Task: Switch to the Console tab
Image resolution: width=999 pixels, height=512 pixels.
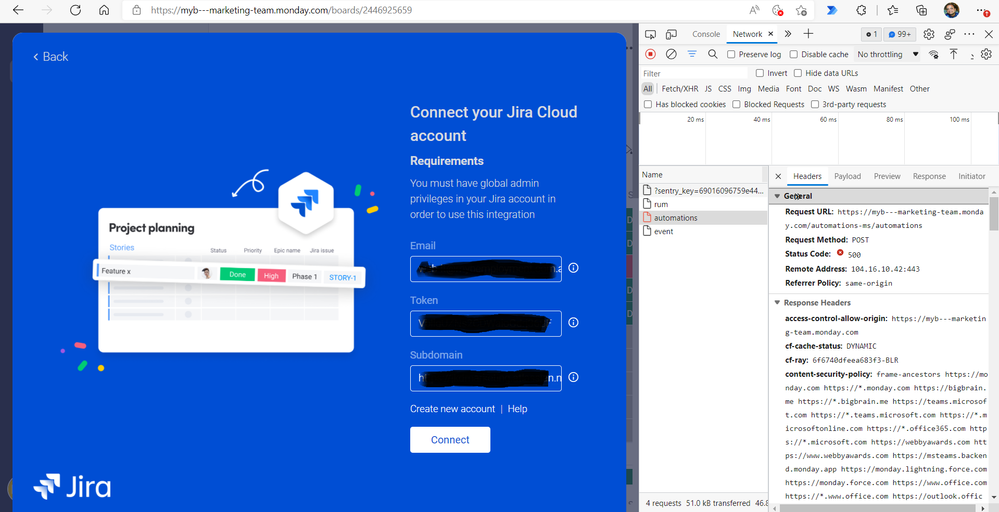Action: 706,34
